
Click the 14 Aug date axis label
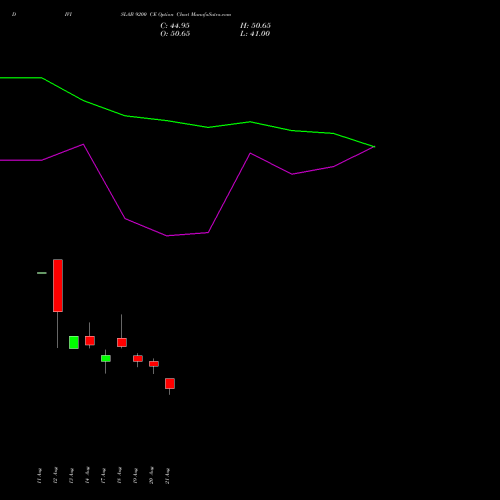87,476
